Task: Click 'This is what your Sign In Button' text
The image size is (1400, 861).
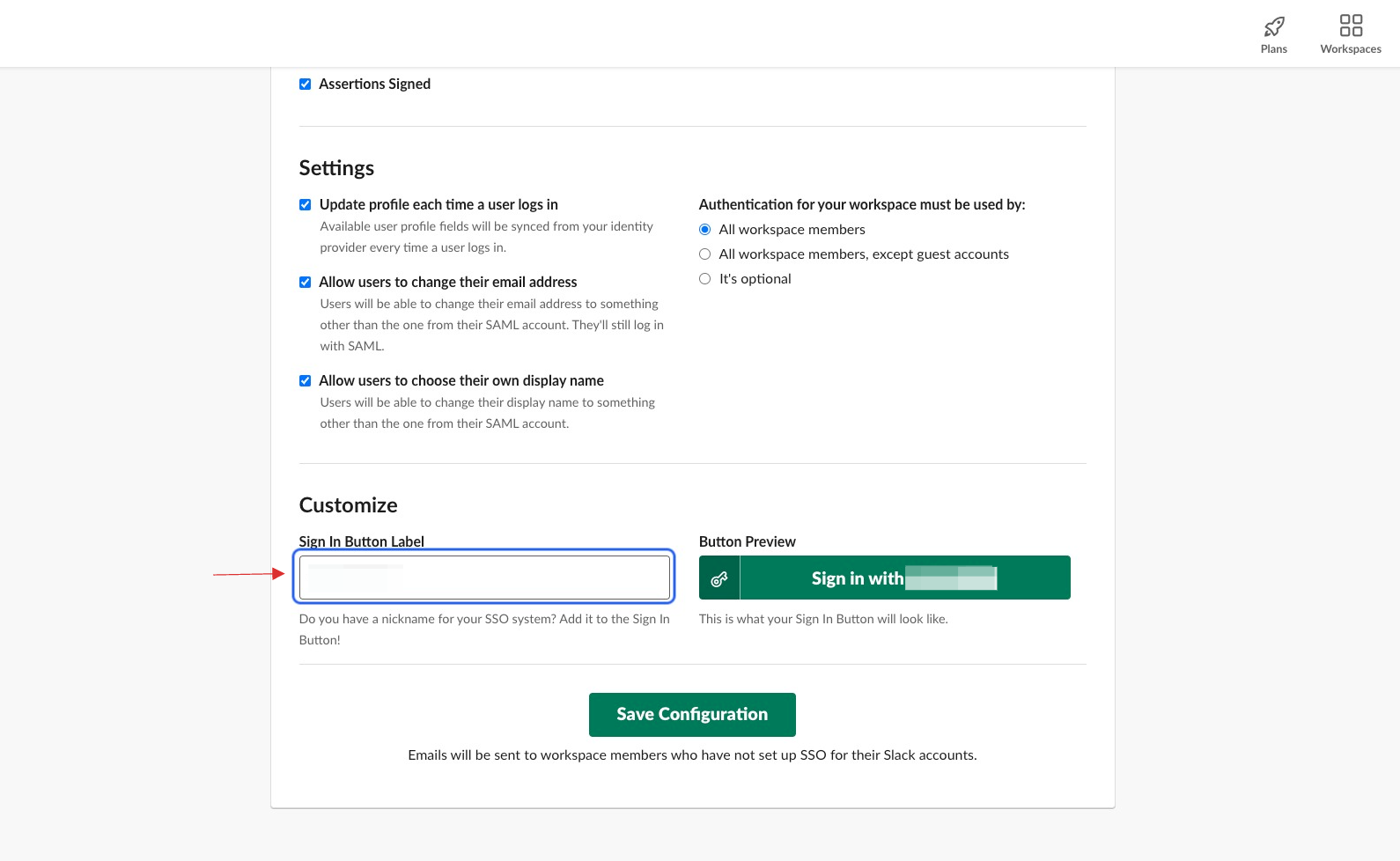Action: point(823,619)
